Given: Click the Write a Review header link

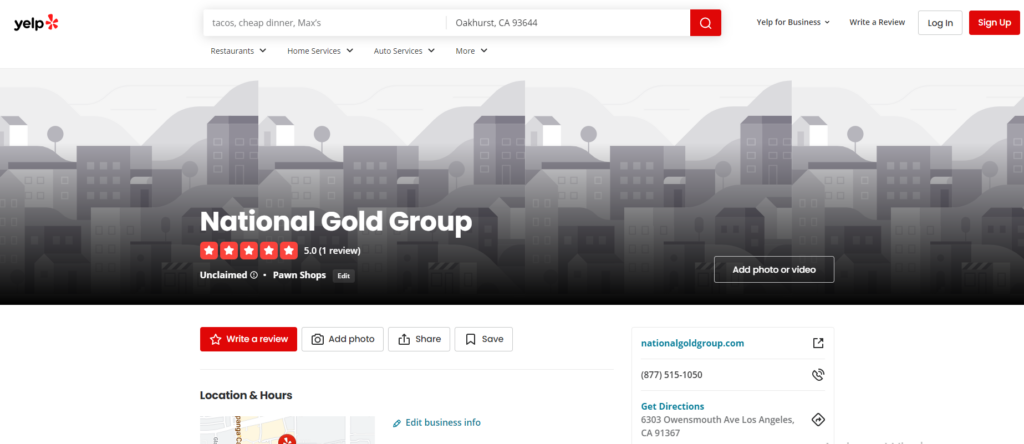Looking at the screenshot, I should point(877,22).
